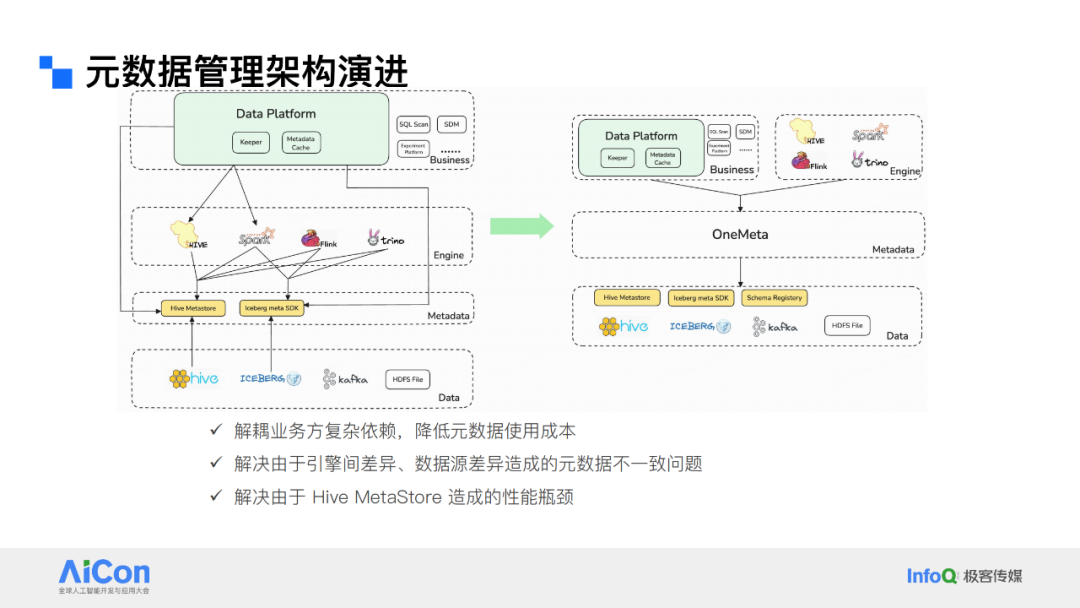This screenshot has width=1080, height=608.
Task: Click Data Platform heading in left diagram
Action: click(276, 114)
